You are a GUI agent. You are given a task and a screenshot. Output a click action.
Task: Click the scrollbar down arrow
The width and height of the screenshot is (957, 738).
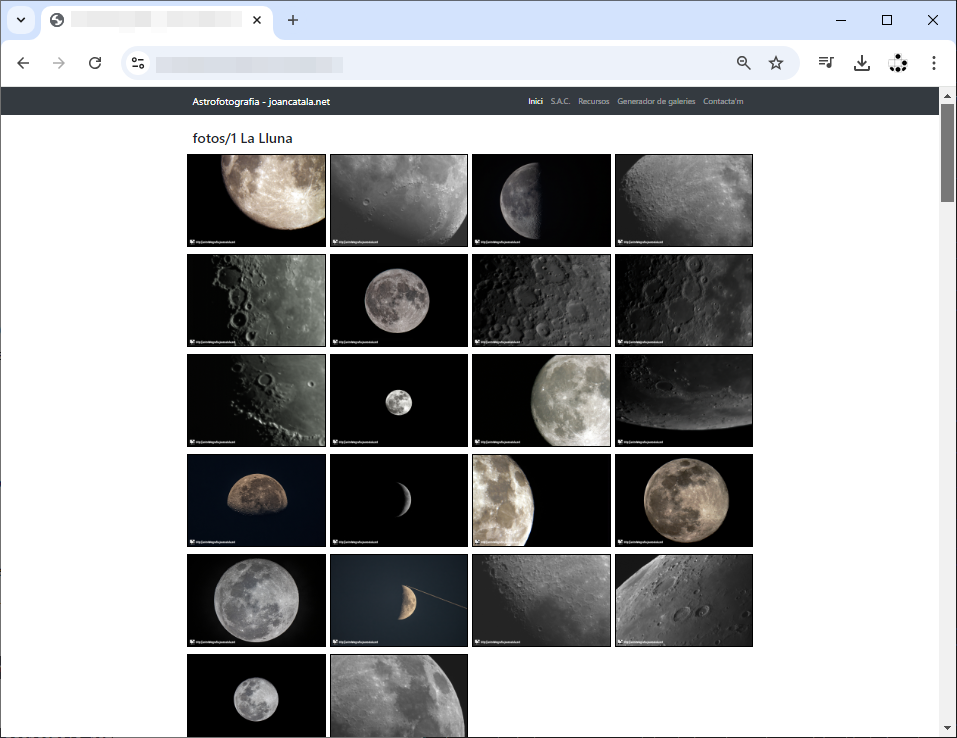(x=947, y=728)
